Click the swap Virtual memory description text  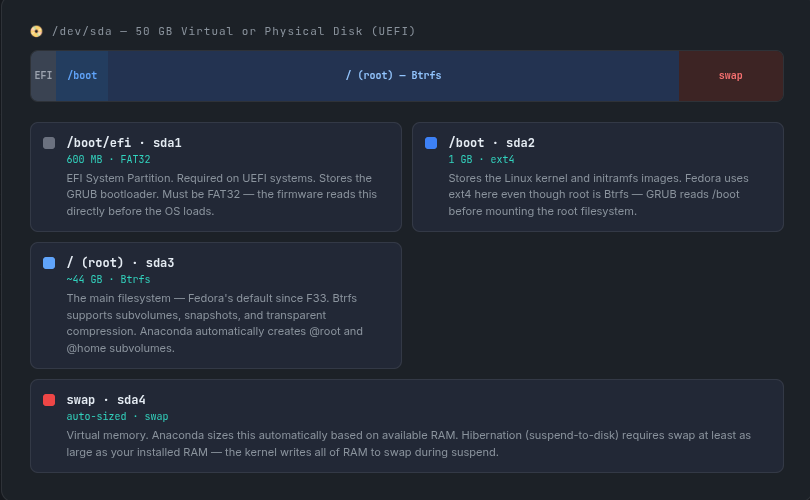(x=408, y=443)
